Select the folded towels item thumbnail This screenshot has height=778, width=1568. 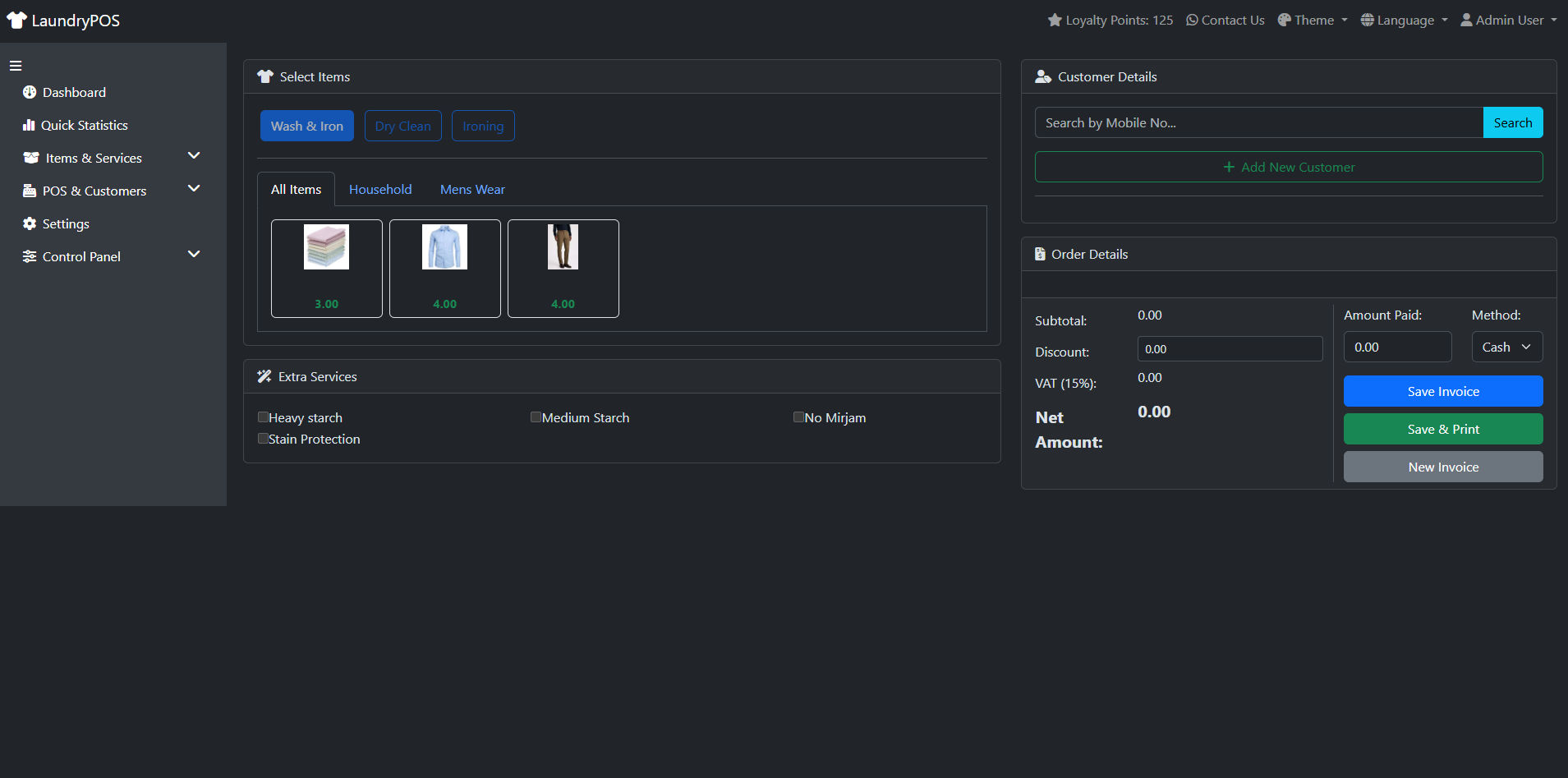pos(326,247)
